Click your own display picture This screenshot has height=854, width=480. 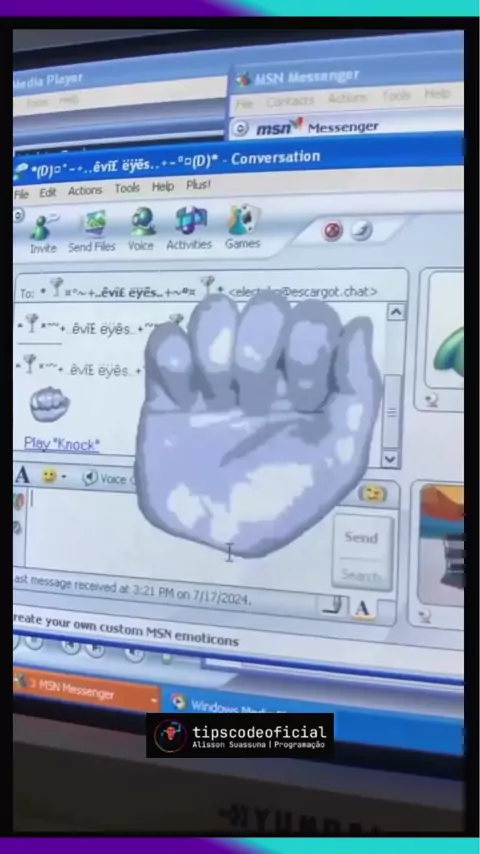(x=442, y=545)
